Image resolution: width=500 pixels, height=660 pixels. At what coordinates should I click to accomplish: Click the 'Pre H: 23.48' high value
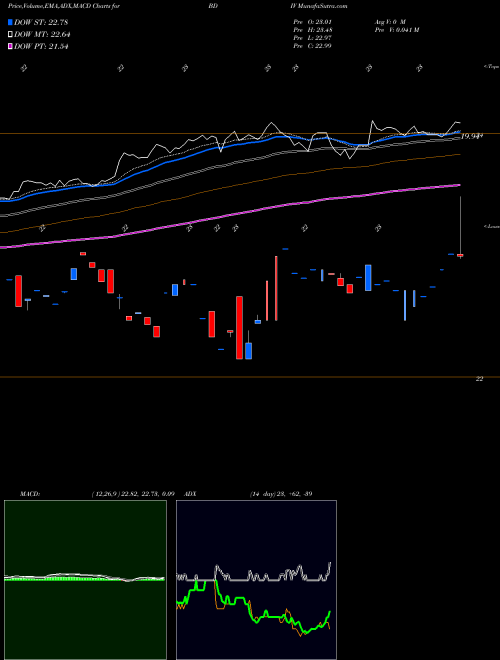(x=312, y=30)
